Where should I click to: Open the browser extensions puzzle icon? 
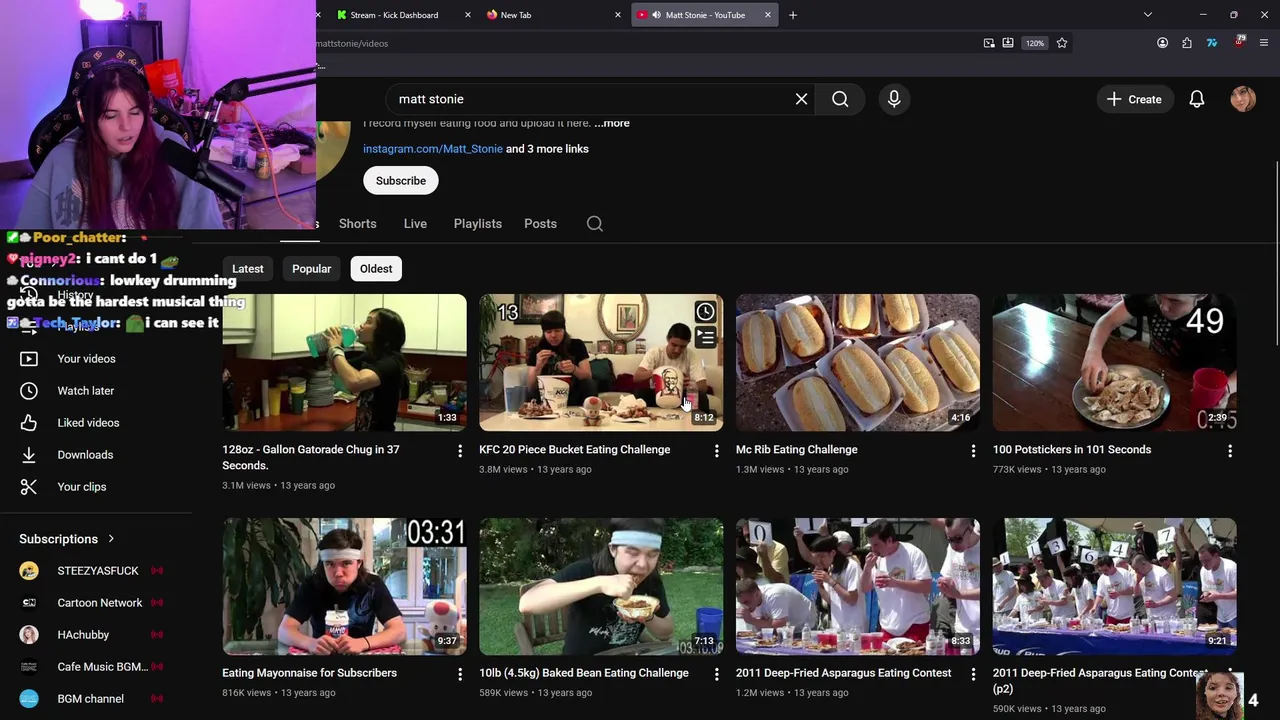(1187, 43)
